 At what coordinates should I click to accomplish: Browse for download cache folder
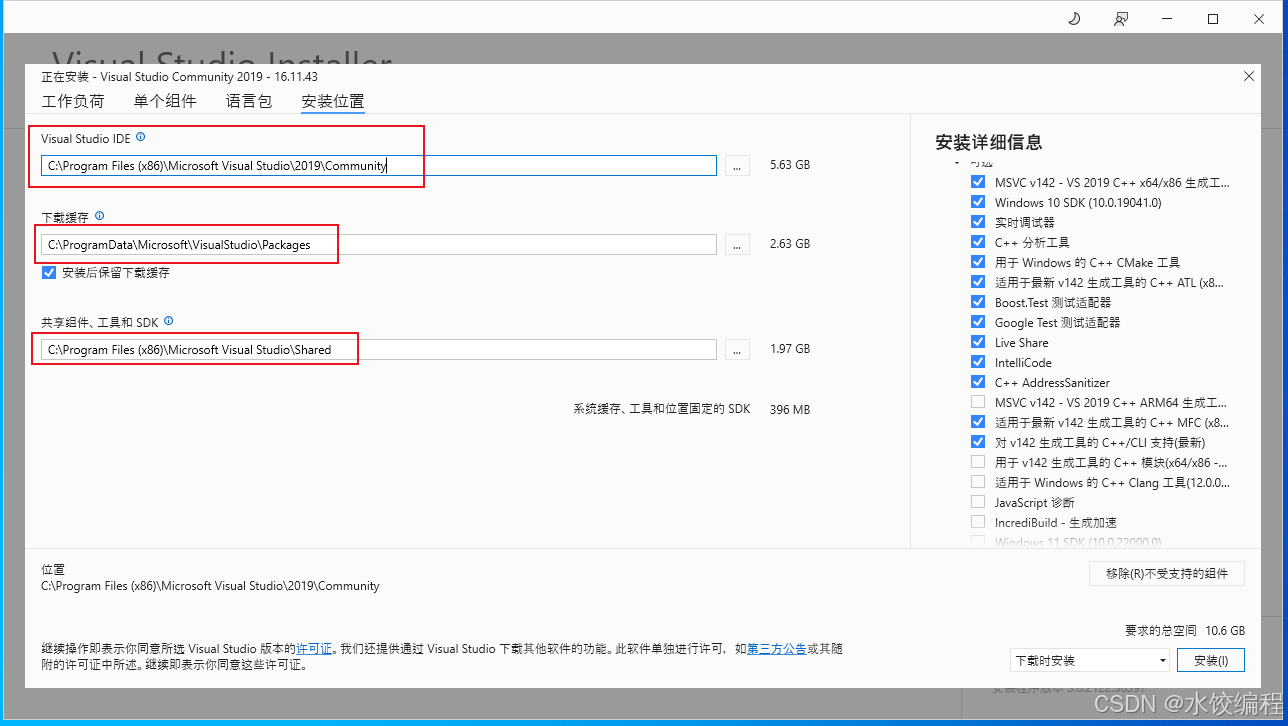point(737,244)
